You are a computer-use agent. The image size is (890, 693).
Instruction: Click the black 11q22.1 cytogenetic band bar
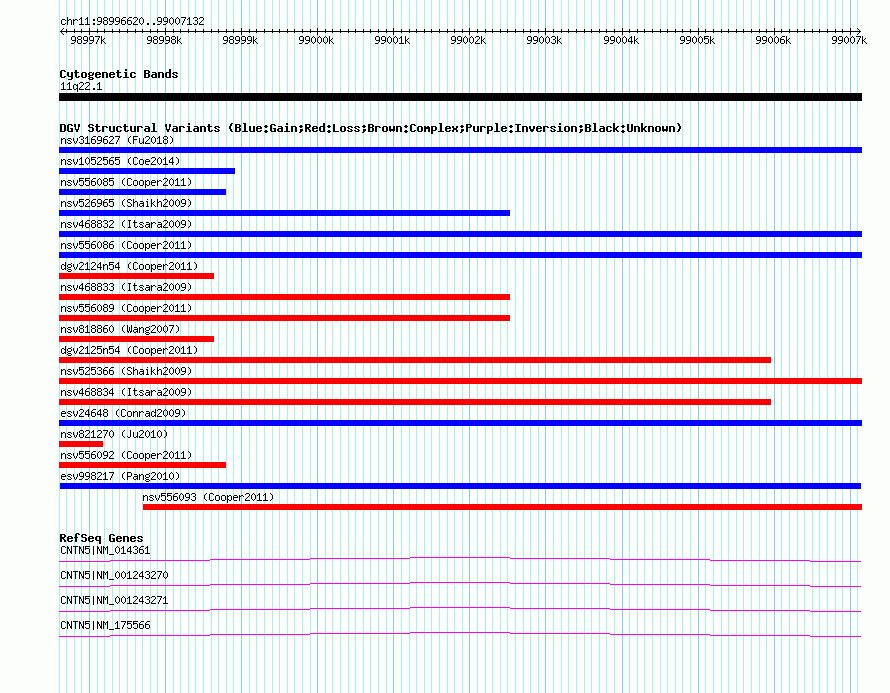[460, 97]
